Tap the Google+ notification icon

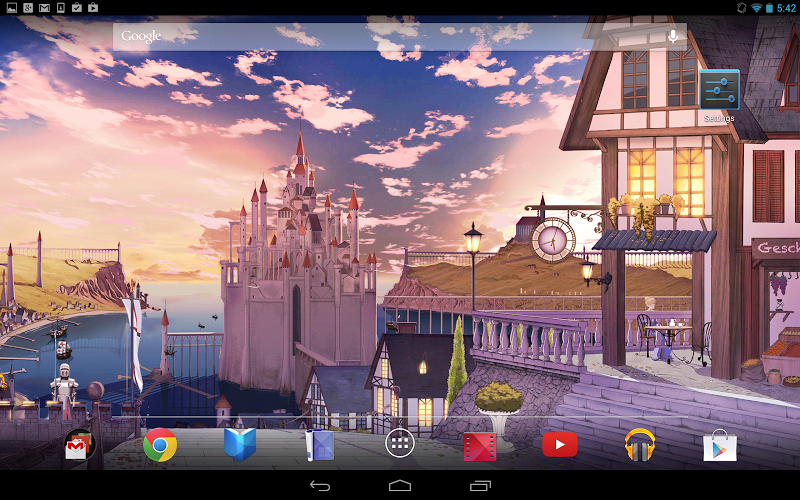28,8
